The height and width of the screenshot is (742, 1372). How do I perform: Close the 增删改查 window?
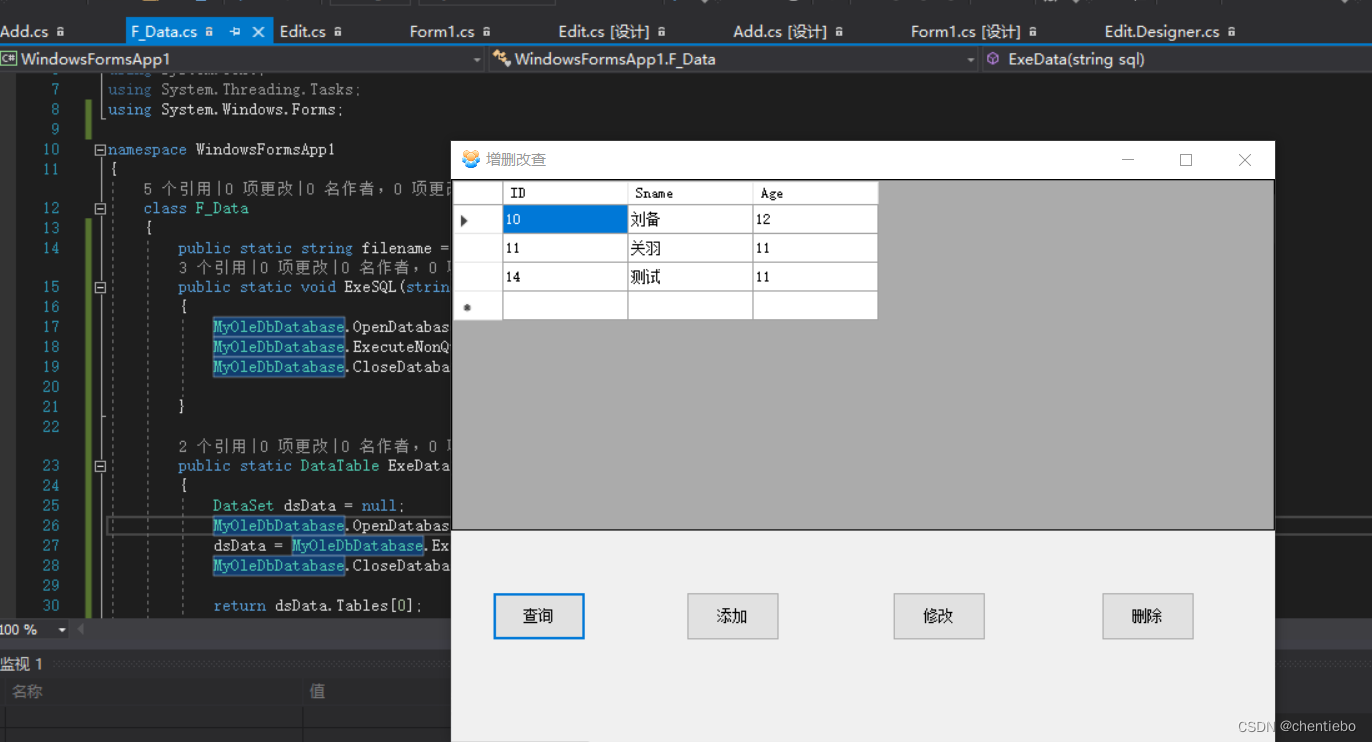coord(1245,160)
